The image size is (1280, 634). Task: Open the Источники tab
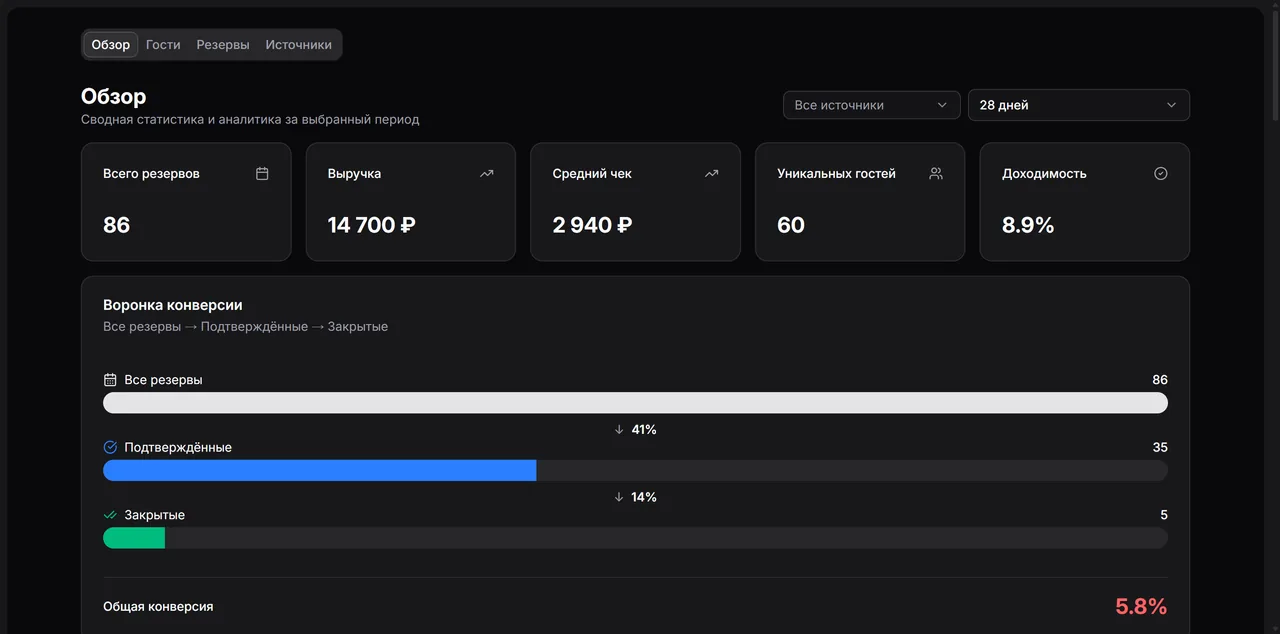click(298, 45)
